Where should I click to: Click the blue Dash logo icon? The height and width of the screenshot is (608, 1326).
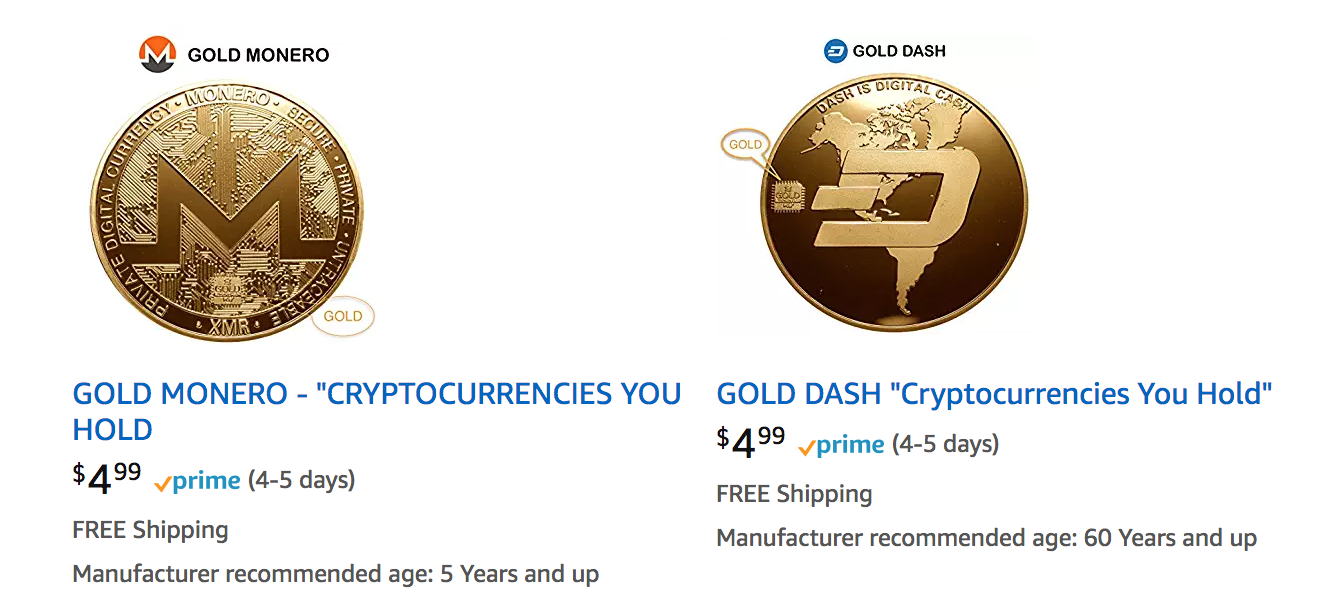click(x=835, y=51)
